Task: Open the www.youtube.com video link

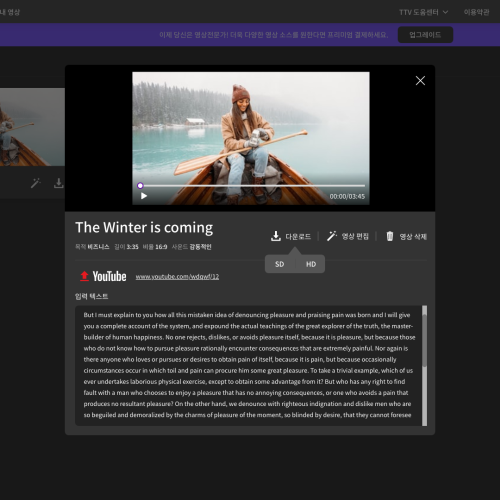Action: (177, 277)
